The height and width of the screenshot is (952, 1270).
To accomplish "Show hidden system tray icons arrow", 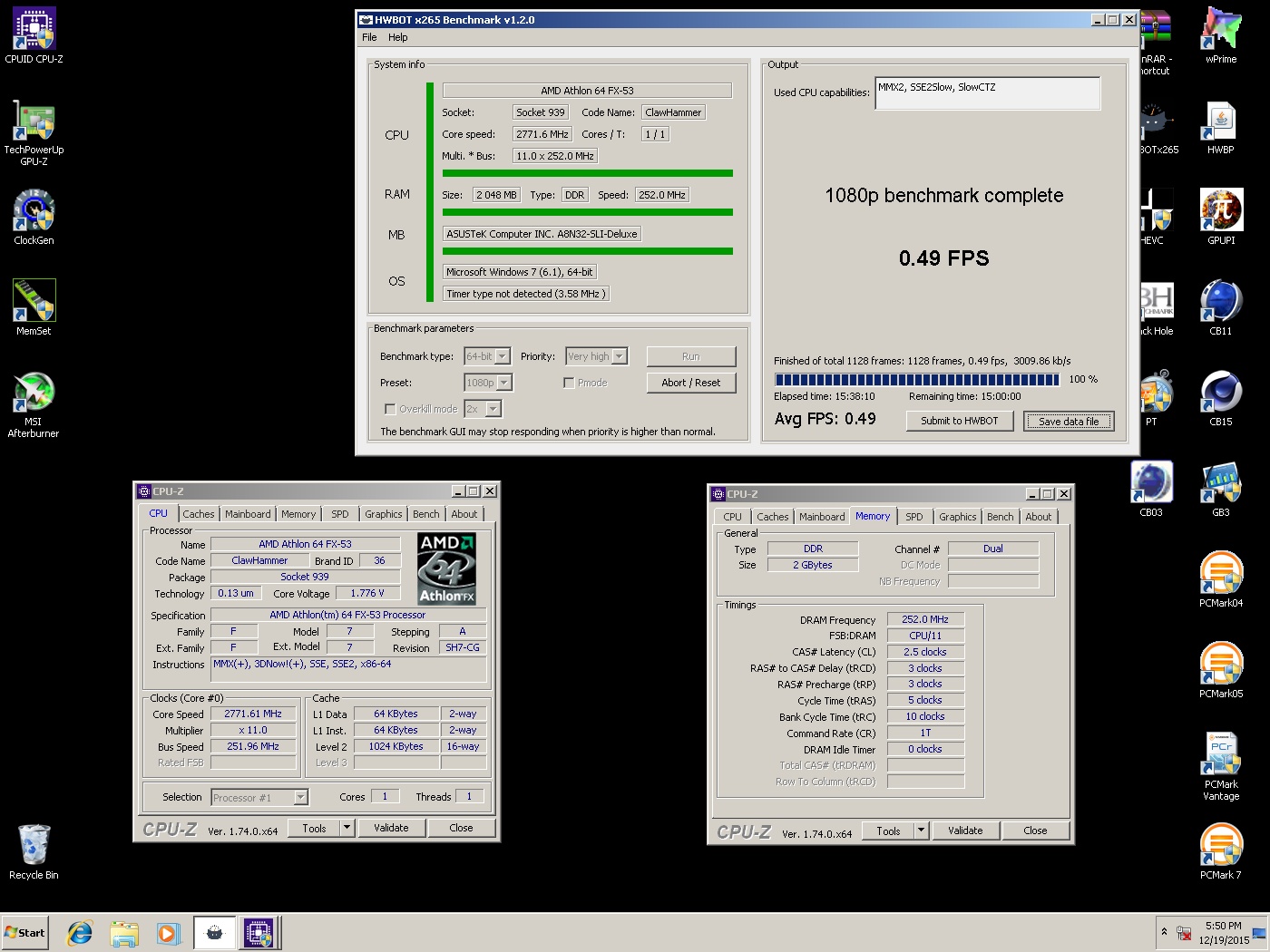I will [1164, 932].
